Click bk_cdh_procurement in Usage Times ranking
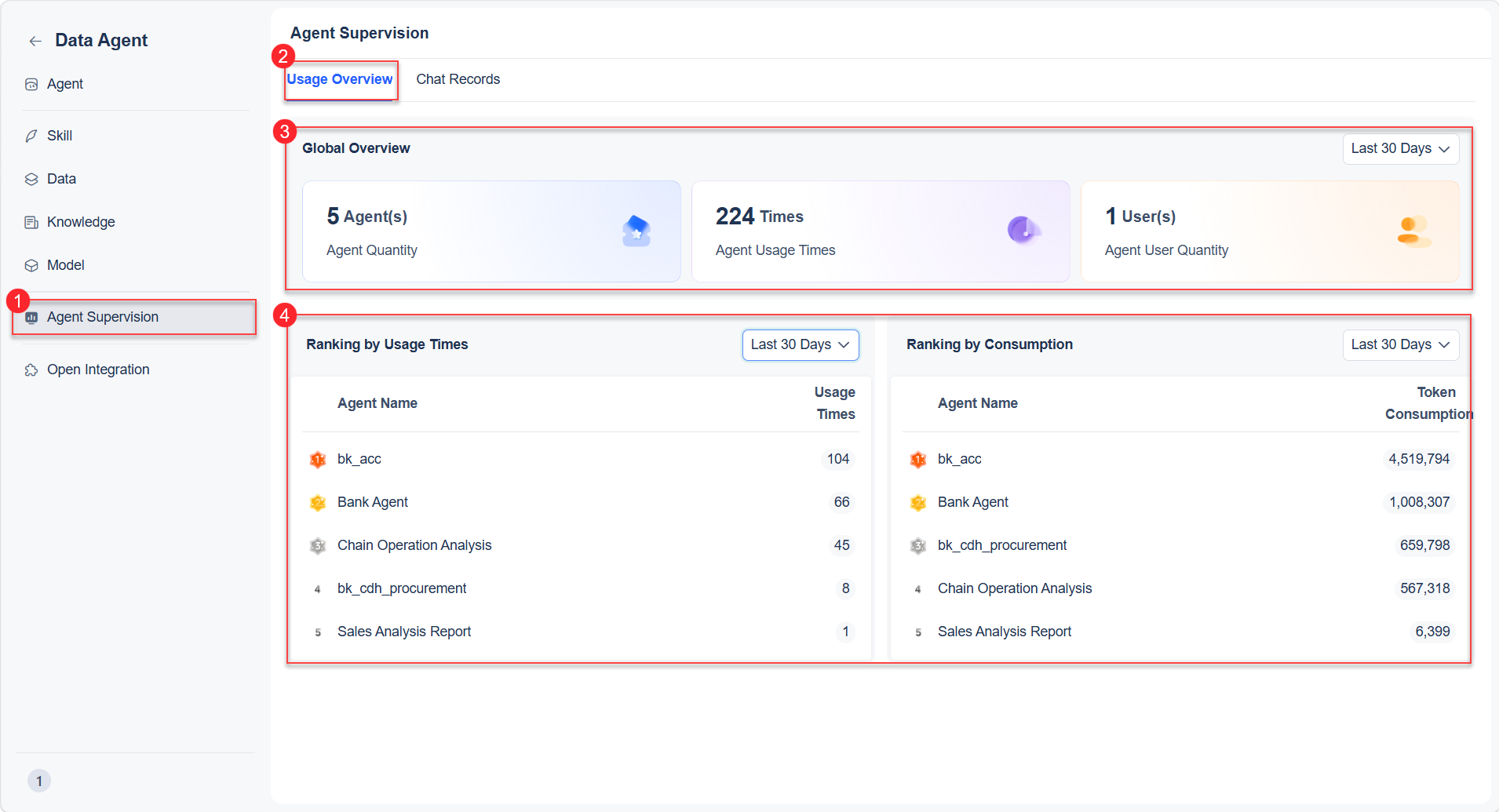The height and width of the screenshot is (812, 1499). [x=402, y=588]
